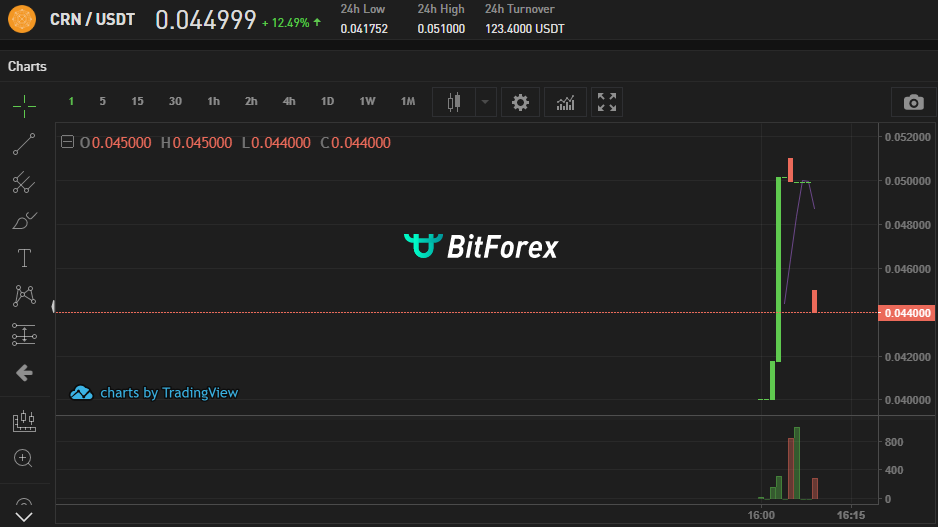This screenshot has height=527, width=938.
Task: Open the measure bars tool
Action: click(x=24, y=421)
